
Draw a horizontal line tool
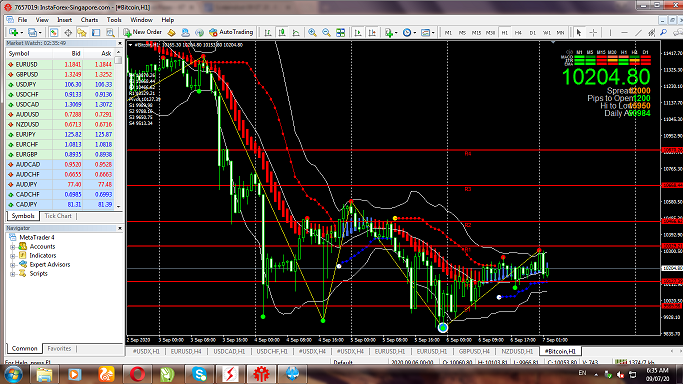click(624, 33)
